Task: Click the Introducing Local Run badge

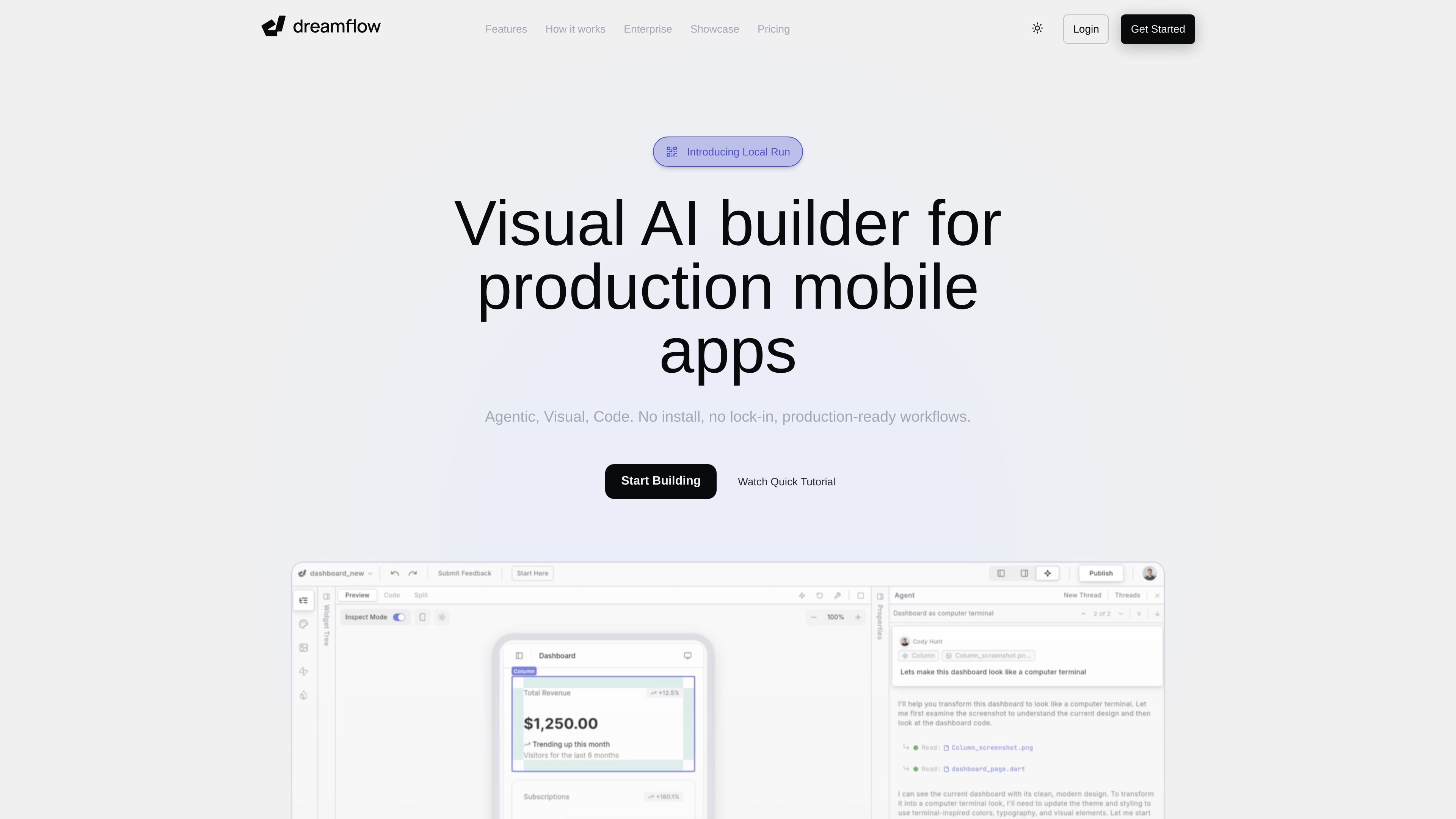Action: (x=728, y=152)
